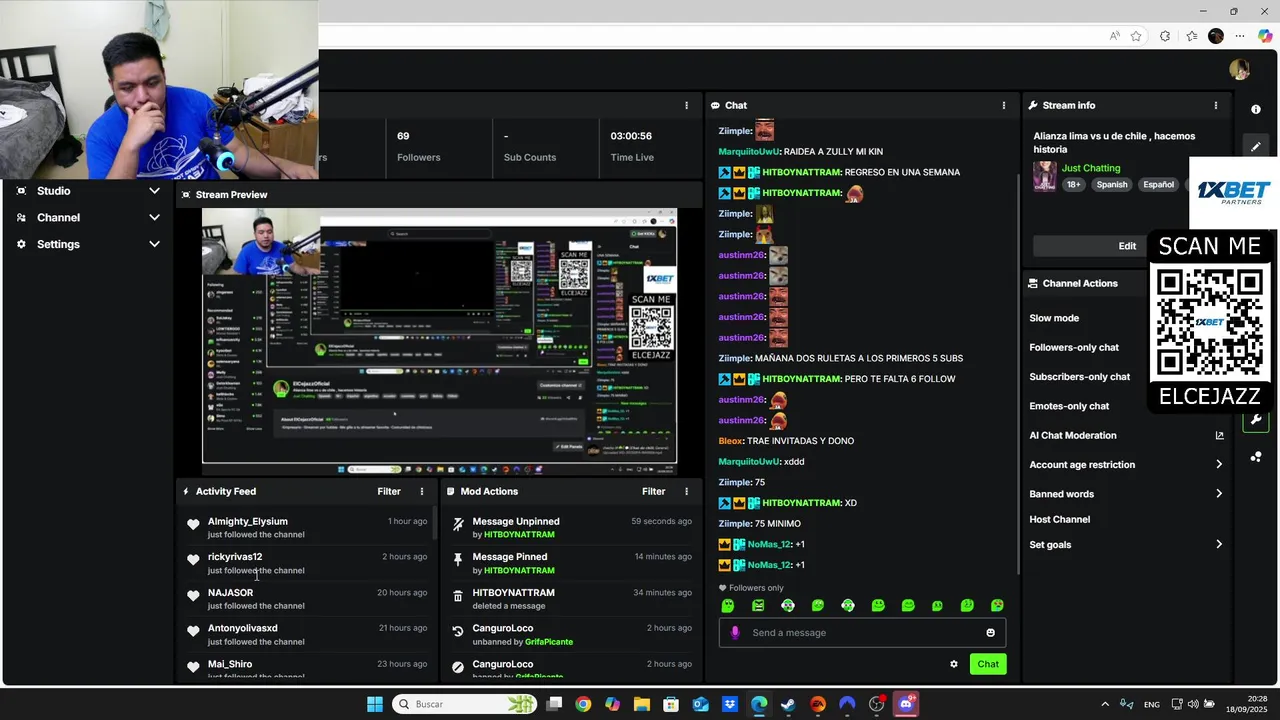
Task: Open the Chat panel options menu
Action: coord(1004,105)
